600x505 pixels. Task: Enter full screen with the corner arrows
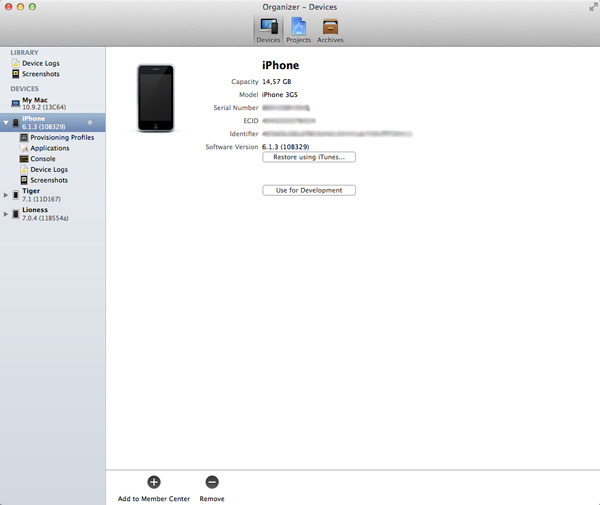pyautogui.click(x=593, y=7)
